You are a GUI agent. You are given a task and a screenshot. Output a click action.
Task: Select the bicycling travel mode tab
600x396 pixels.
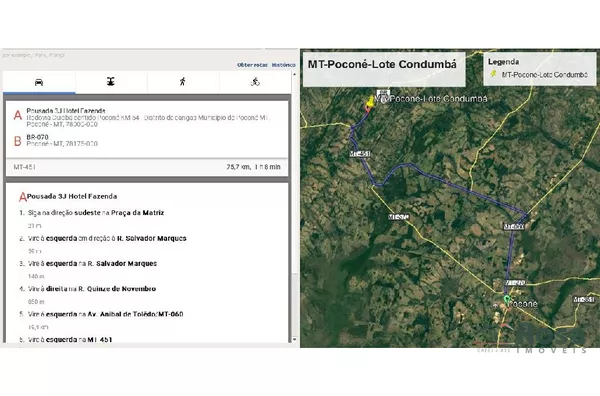[x=255, y=82]
